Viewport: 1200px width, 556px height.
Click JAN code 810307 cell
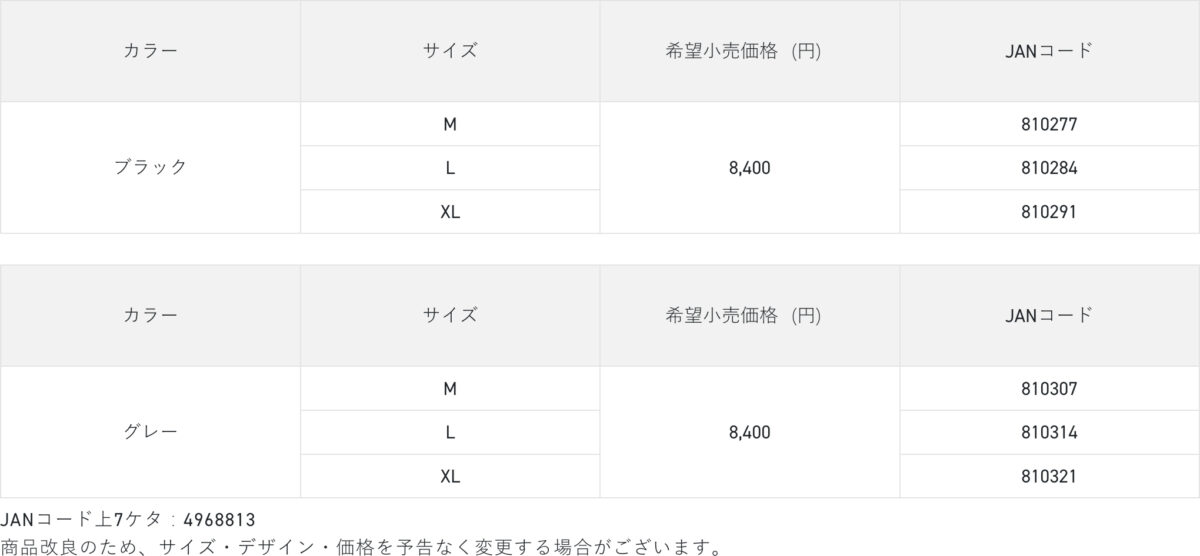click(1049, 388)
